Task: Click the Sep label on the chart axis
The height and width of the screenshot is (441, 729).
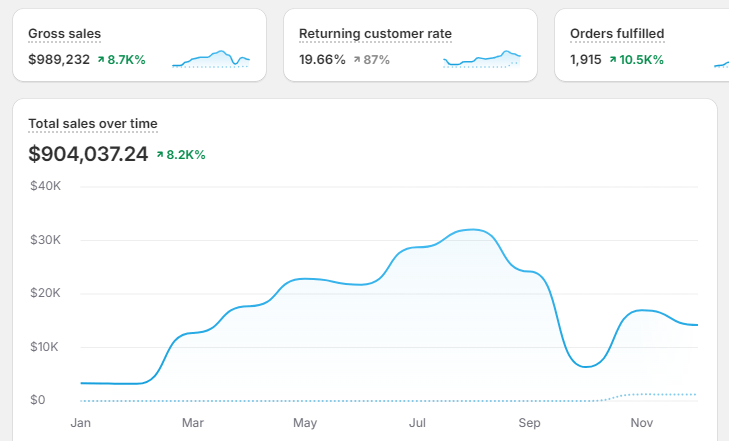Action: [x=529, y=423]
